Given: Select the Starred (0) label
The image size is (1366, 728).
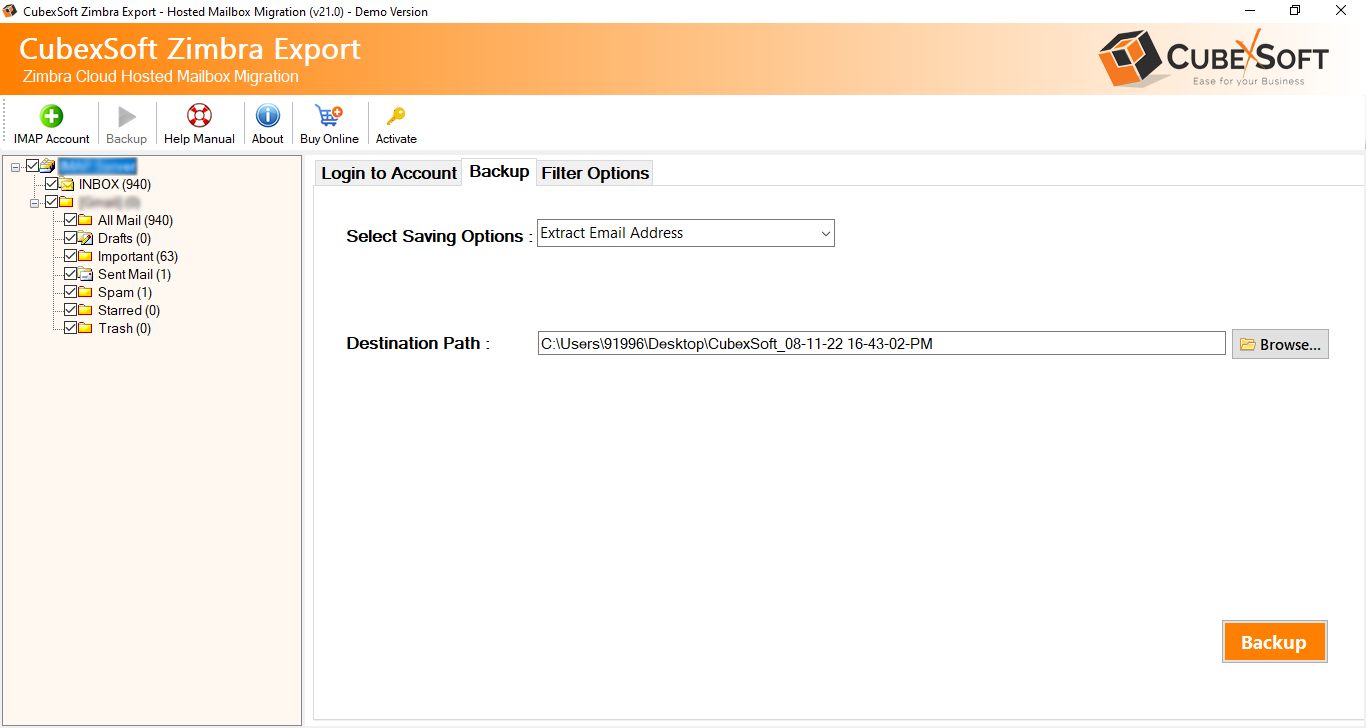Looking at the screenshot, I should tap(129, 310).
